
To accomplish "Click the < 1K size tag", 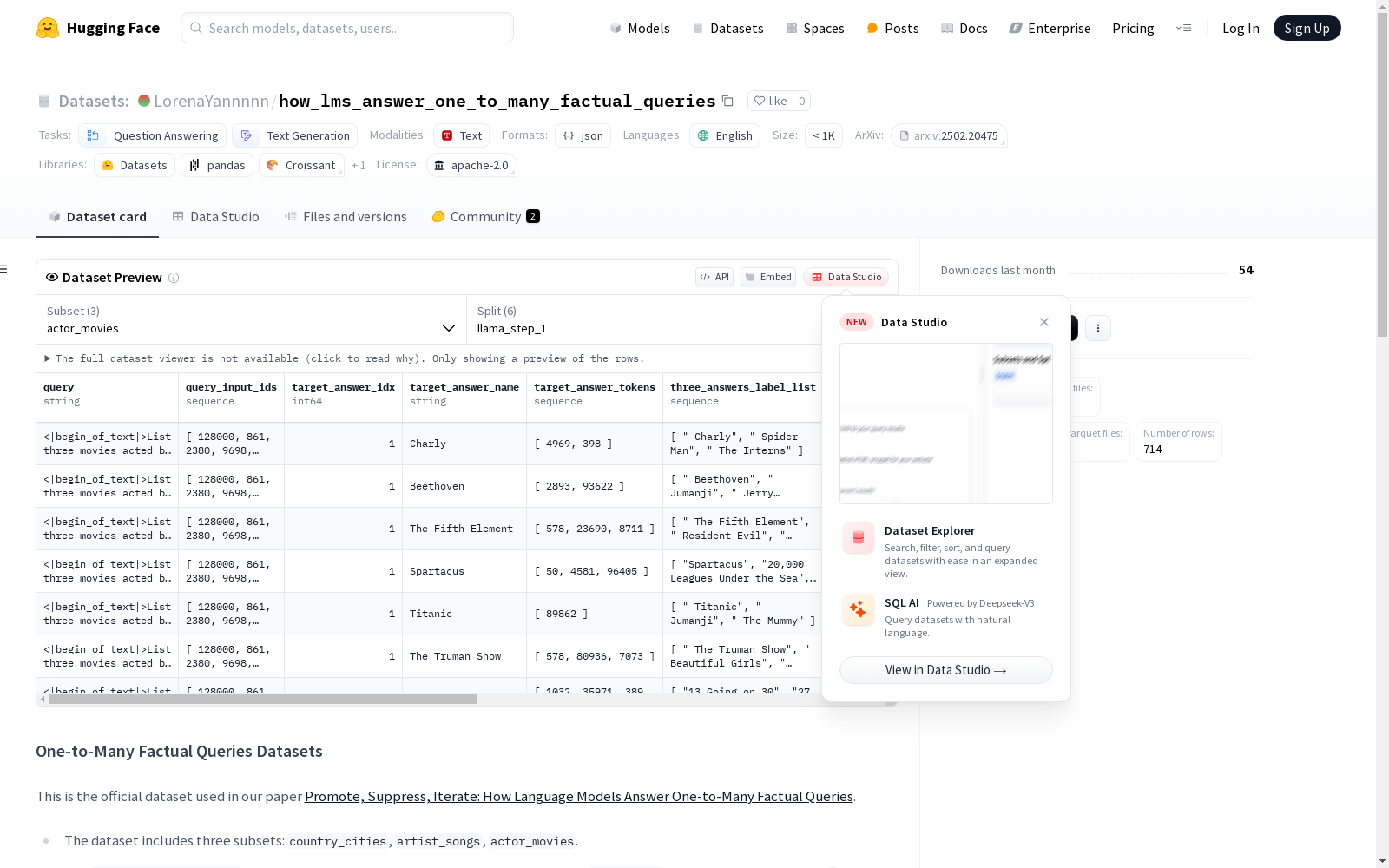I will pyautogui.click(x=824, y=135).
